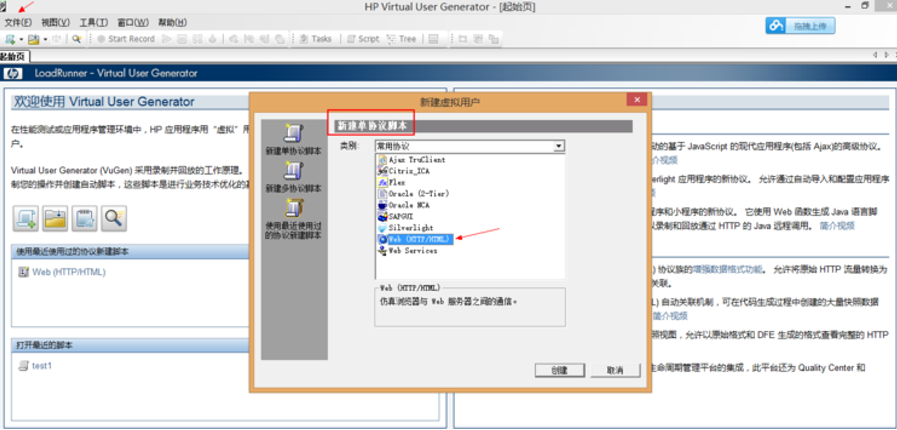The image size is (897, 430).
Task: Expand the New Script toolbar dropdown arrow
Action: click(x=21, y=39)
